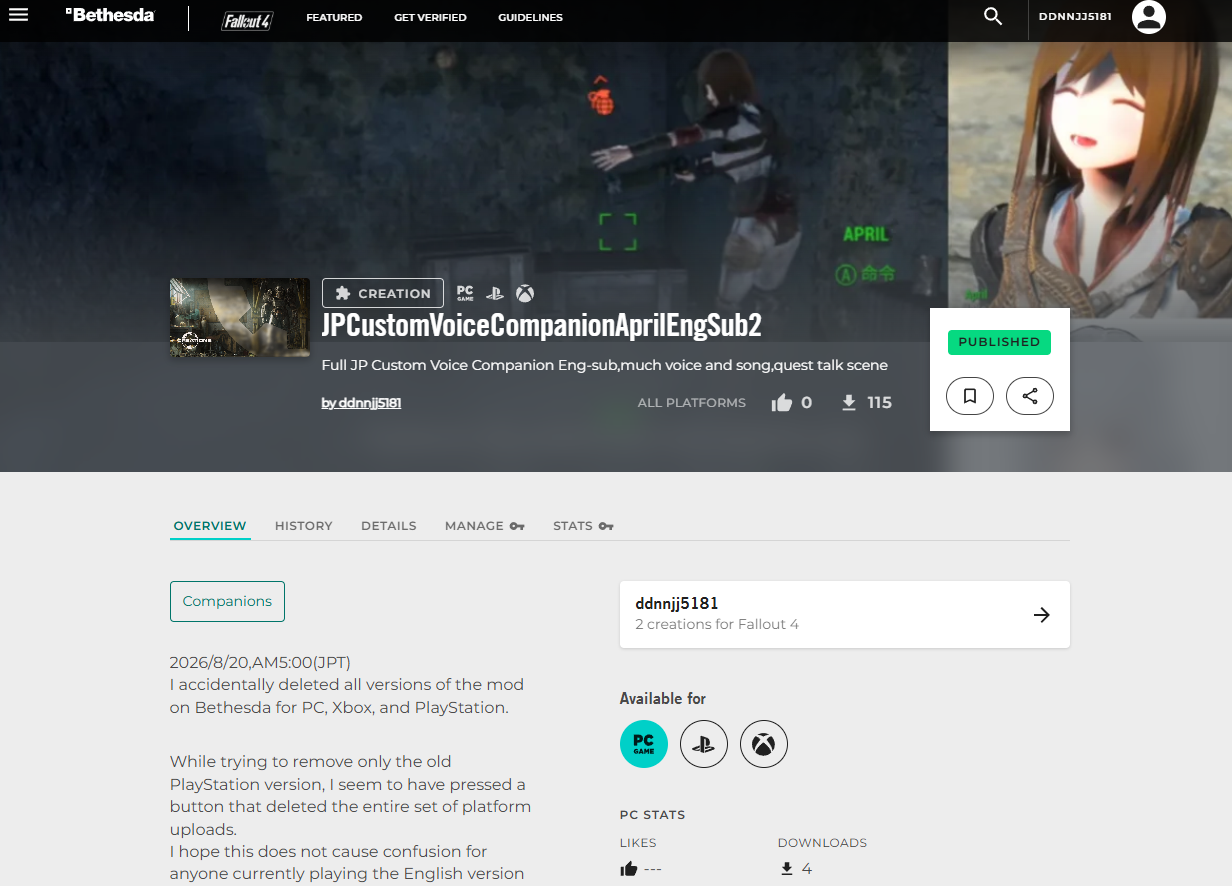Click the arrow on the creator card
Viewport: 1232px width, 886px height.
point(1042,615)
